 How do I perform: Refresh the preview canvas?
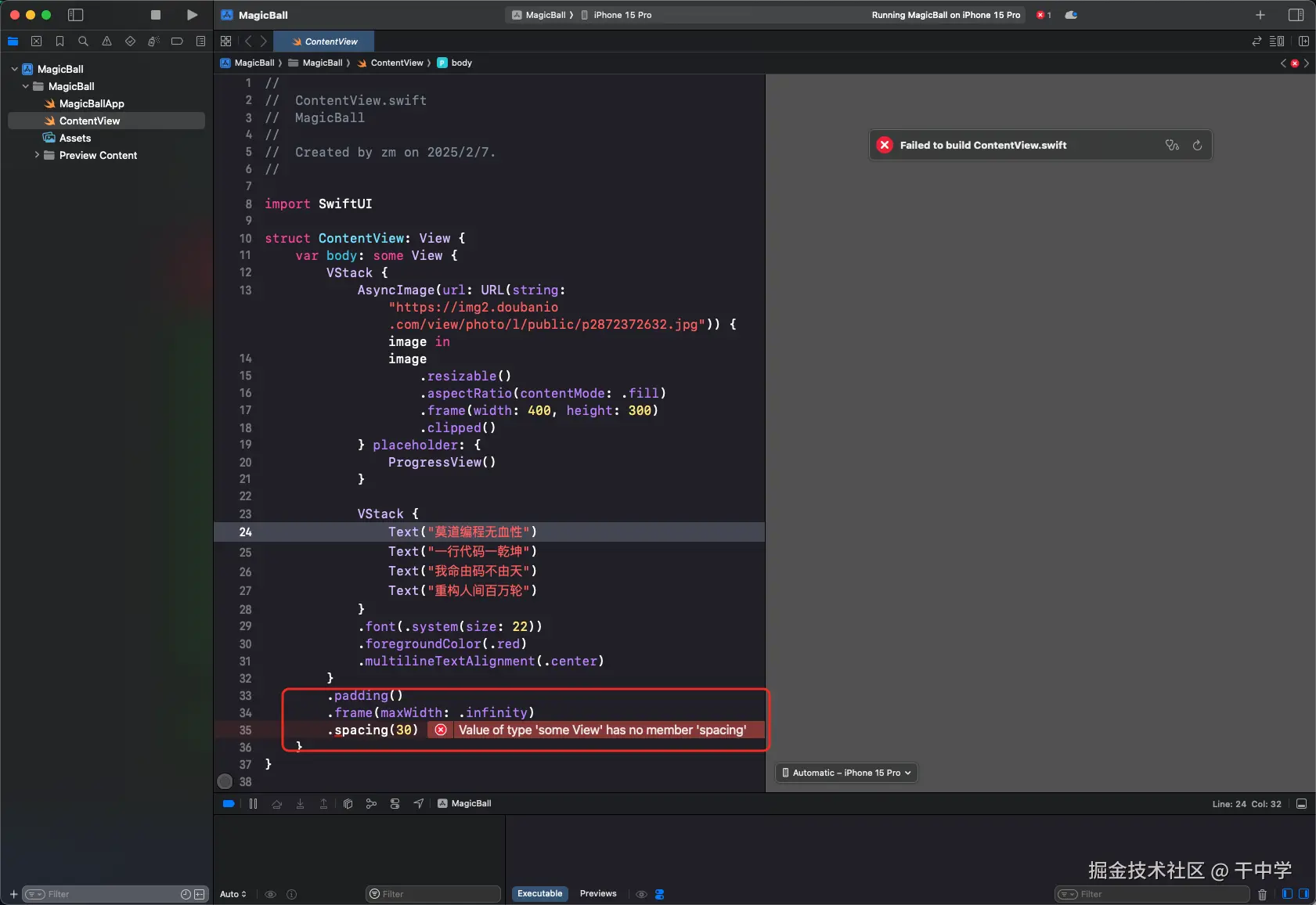point(1197,145)
